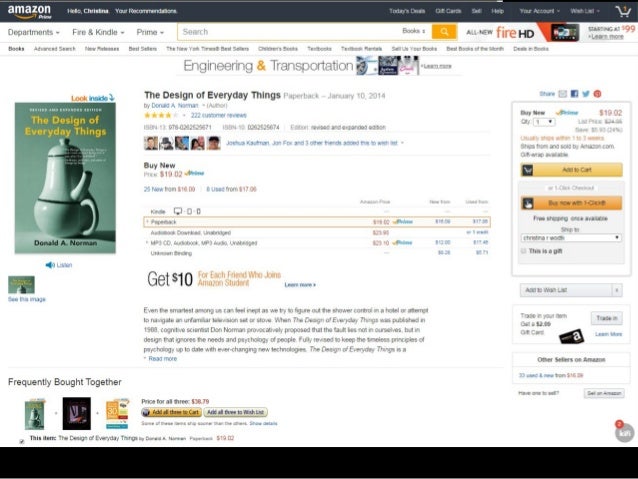Open the 25 New from $16.09 link
The image size is (638, 479).
coord(169,189)
